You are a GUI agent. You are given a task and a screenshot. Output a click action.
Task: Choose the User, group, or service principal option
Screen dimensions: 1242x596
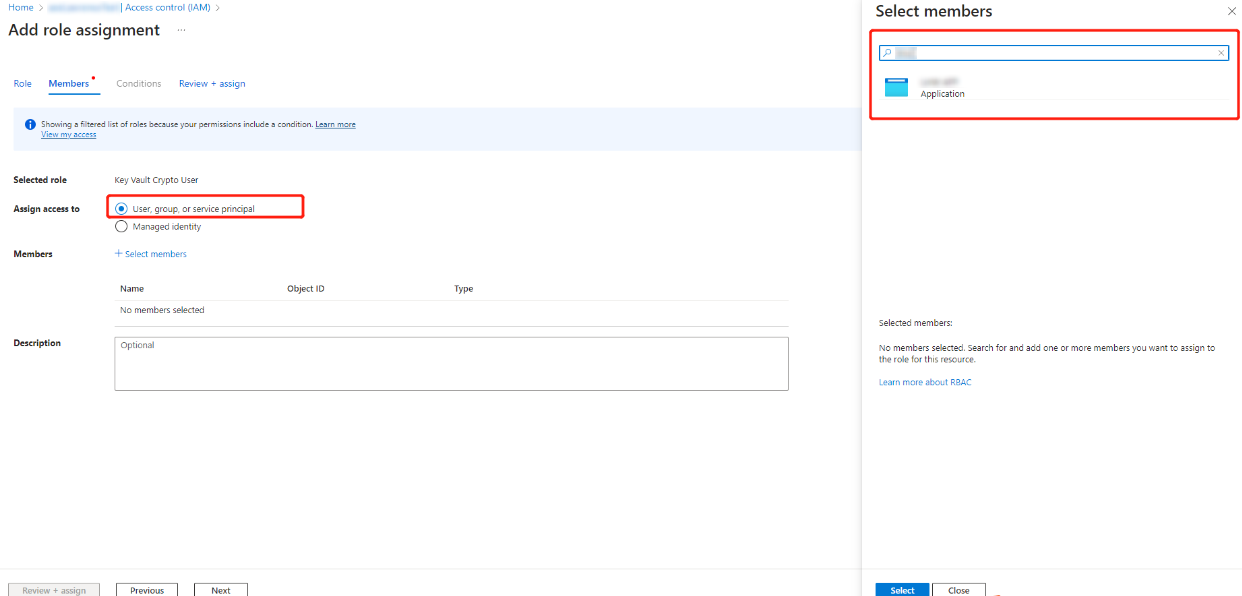coord(121,208)
